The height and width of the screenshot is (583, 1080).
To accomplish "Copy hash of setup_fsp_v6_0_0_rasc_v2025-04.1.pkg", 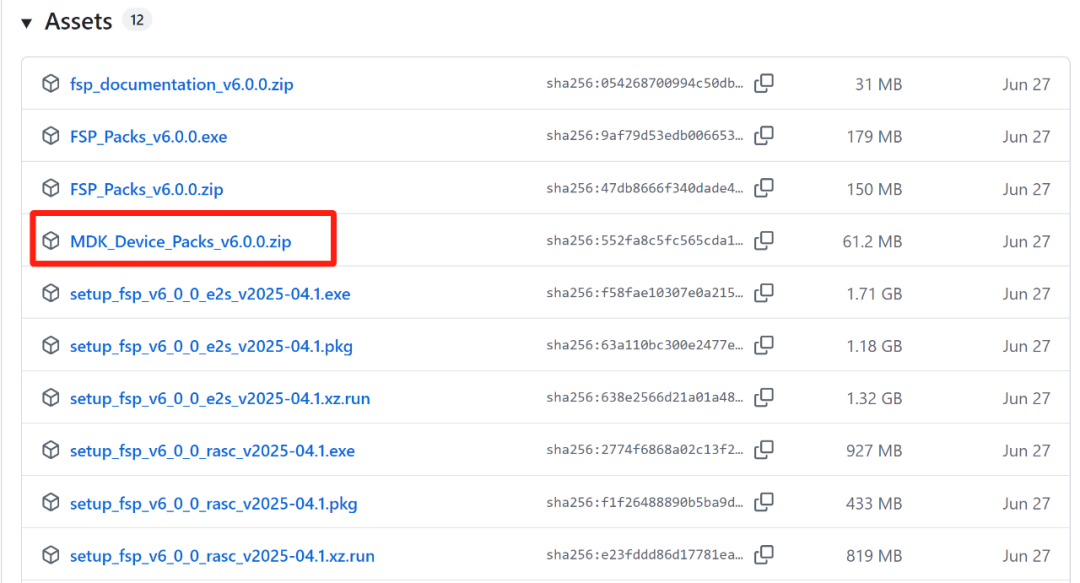I will pyautogui.click(x=764, y=502).
